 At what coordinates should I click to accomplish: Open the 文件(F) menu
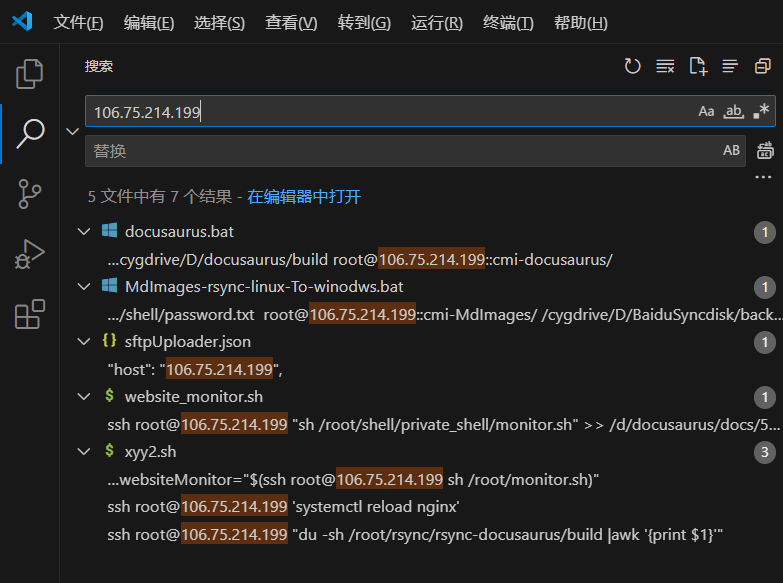pos(78,22)
